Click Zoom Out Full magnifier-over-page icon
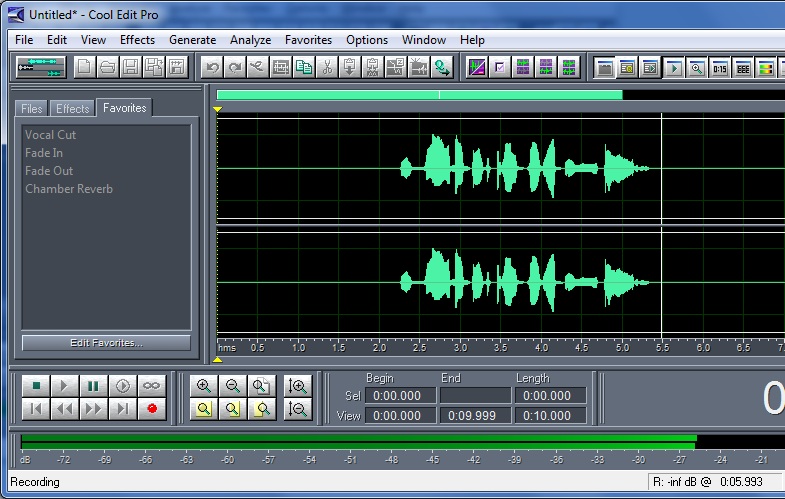 coord(262,386)
